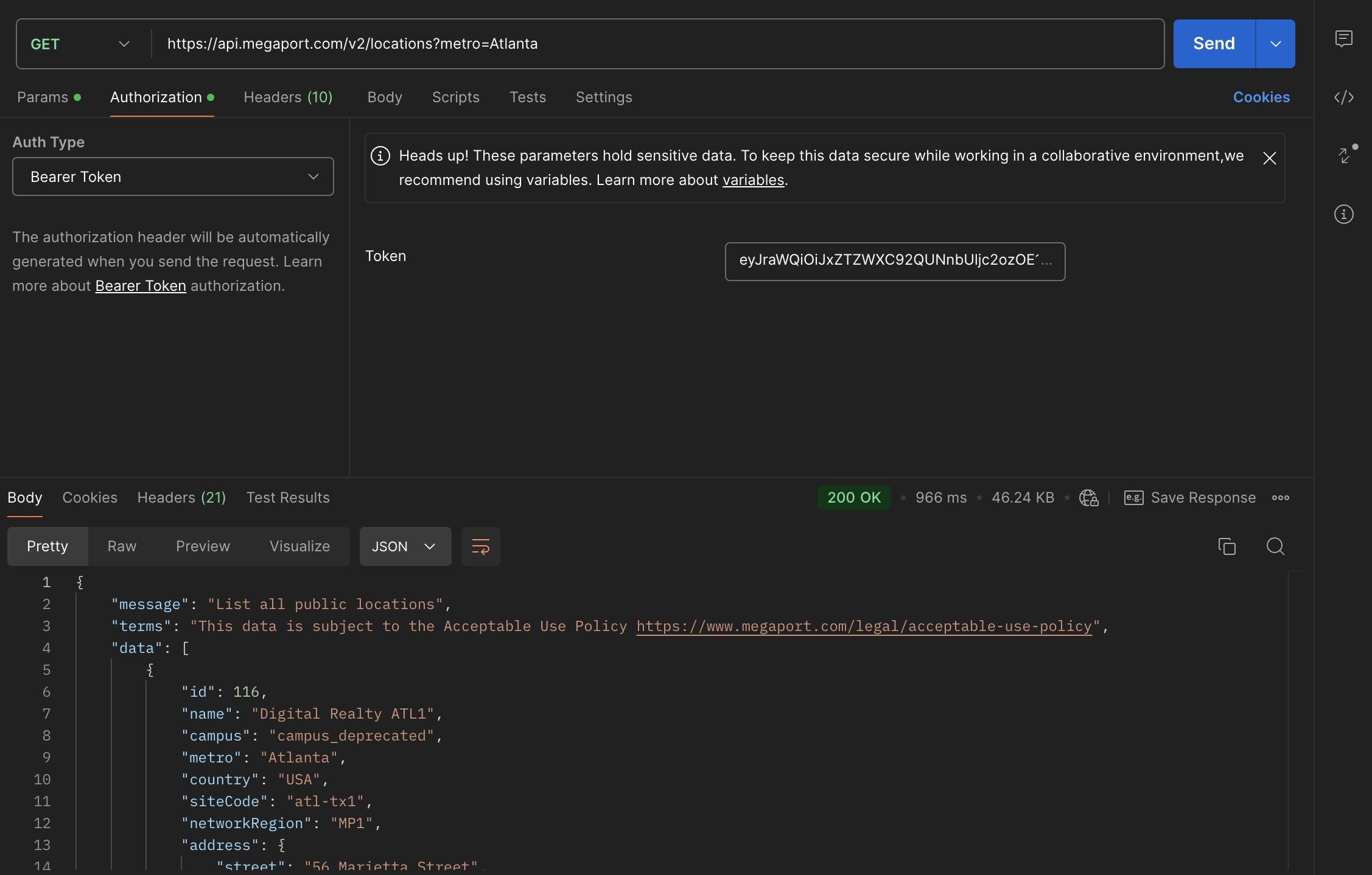Click the network globe lock icon

[1088, 498]
